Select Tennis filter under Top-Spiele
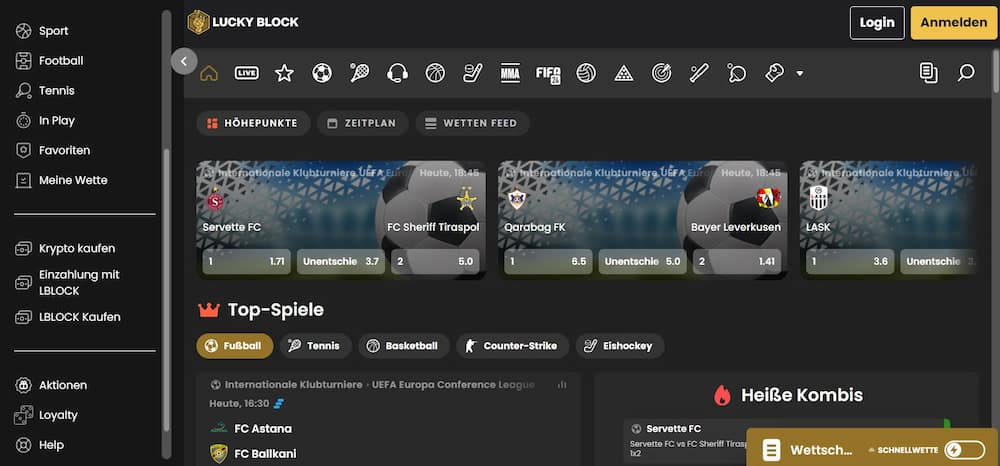Image resolution: width=1000 pixels, height=466 pixels. click(316, 346)
